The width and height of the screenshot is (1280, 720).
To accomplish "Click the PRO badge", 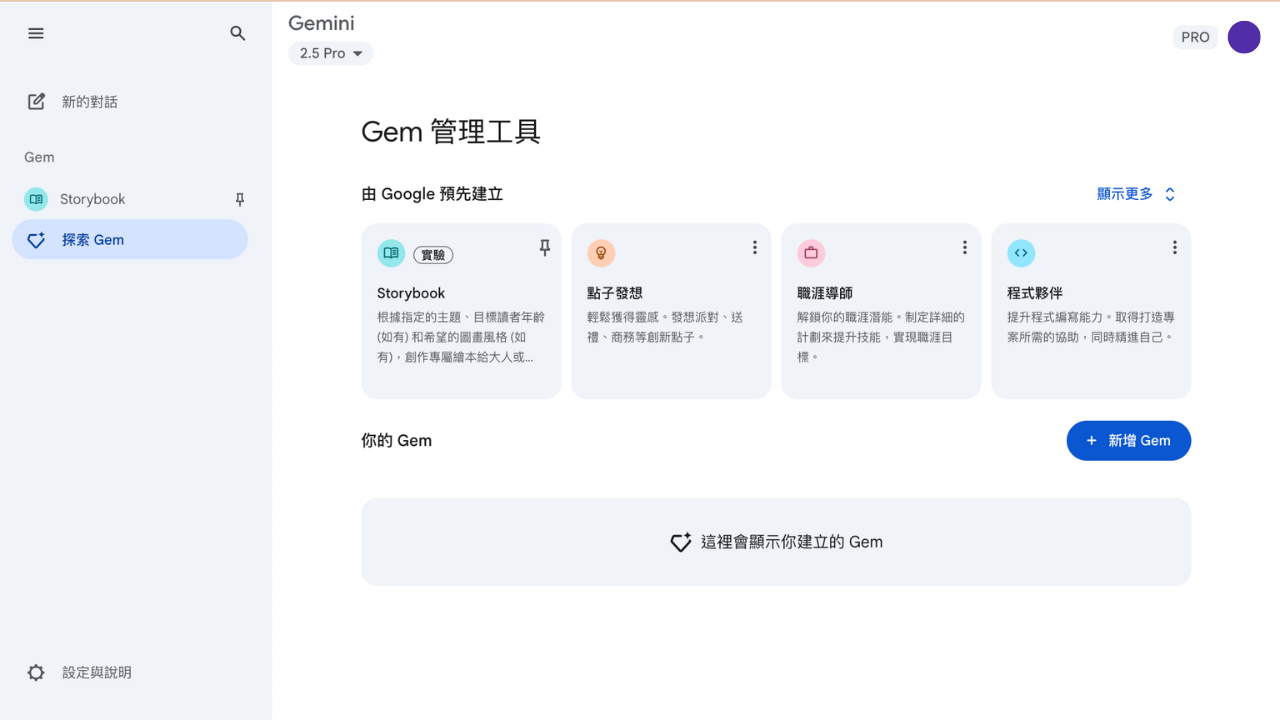I will pyautogui.click(x=1195, y=37).
